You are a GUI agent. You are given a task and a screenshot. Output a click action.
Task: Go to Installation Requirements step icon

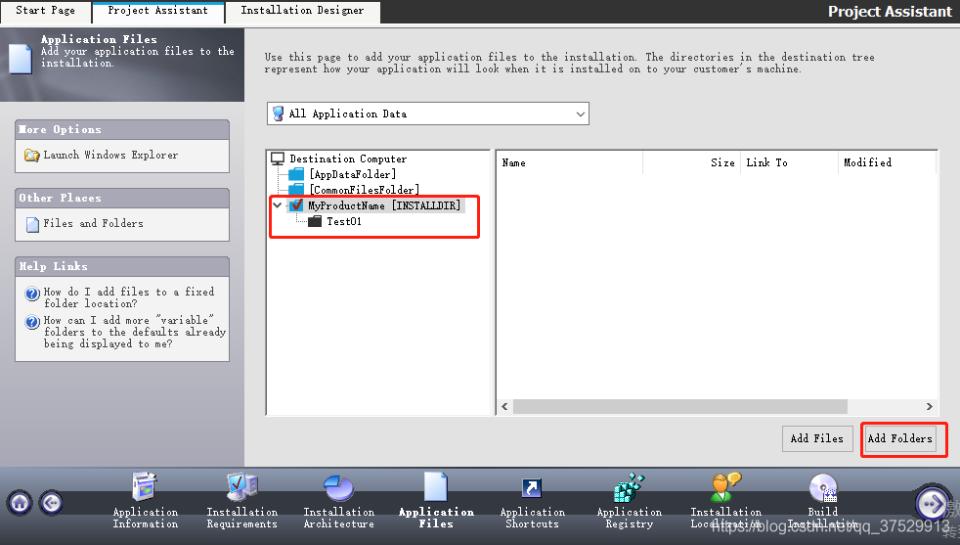tap(242, 487)
